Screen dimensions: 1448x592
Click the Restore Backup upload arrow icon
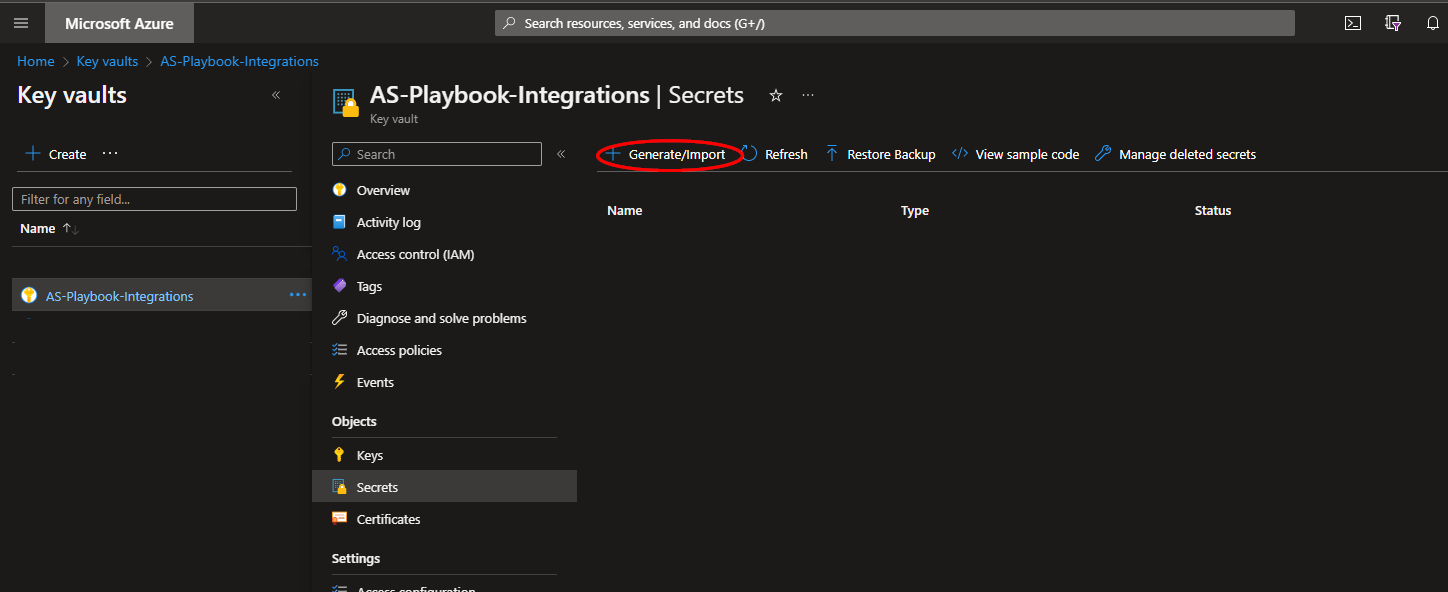[x=832, y=154]
